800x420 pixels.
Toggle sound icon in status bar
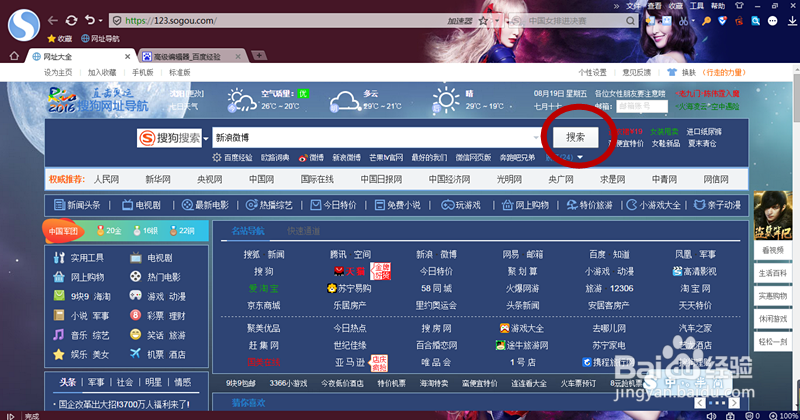coord(712,416)
